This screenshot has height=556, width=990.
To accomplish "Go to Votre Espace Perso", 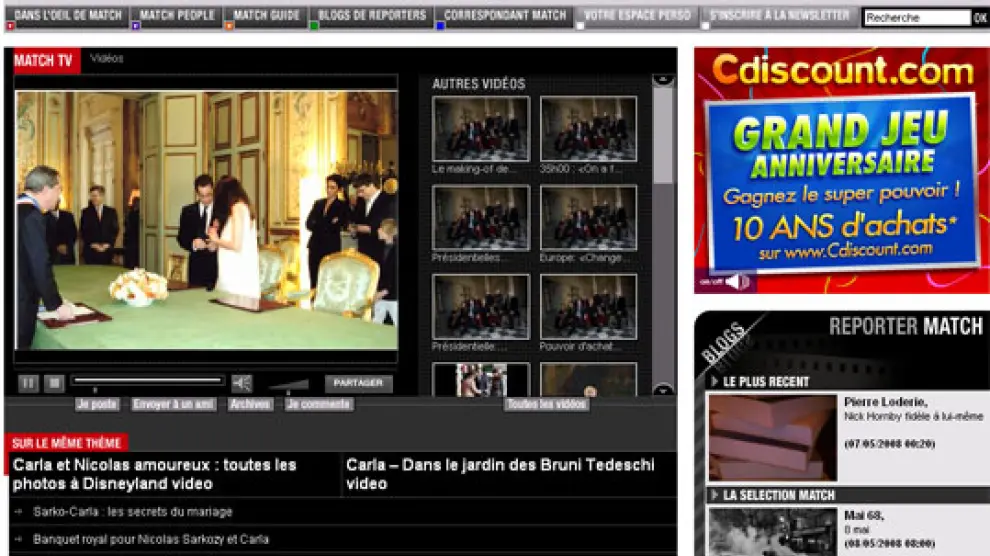I will [637, 16].
